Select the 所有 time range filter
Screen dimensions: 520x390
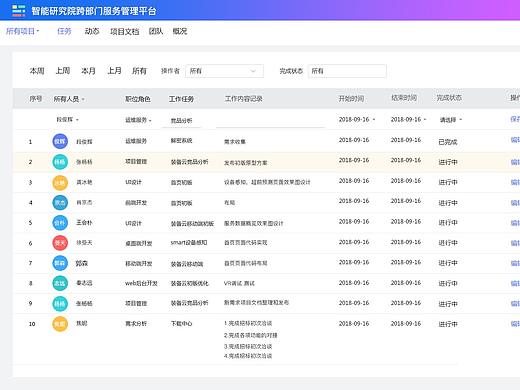coord(139,71)
